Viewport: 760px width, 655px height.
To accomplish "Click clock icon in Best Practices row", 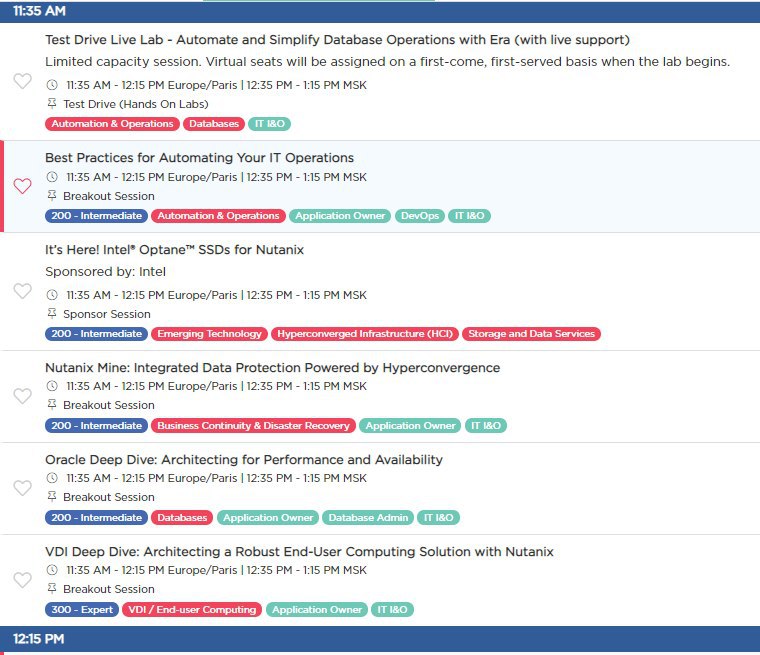I will click(x=52, y=177).
